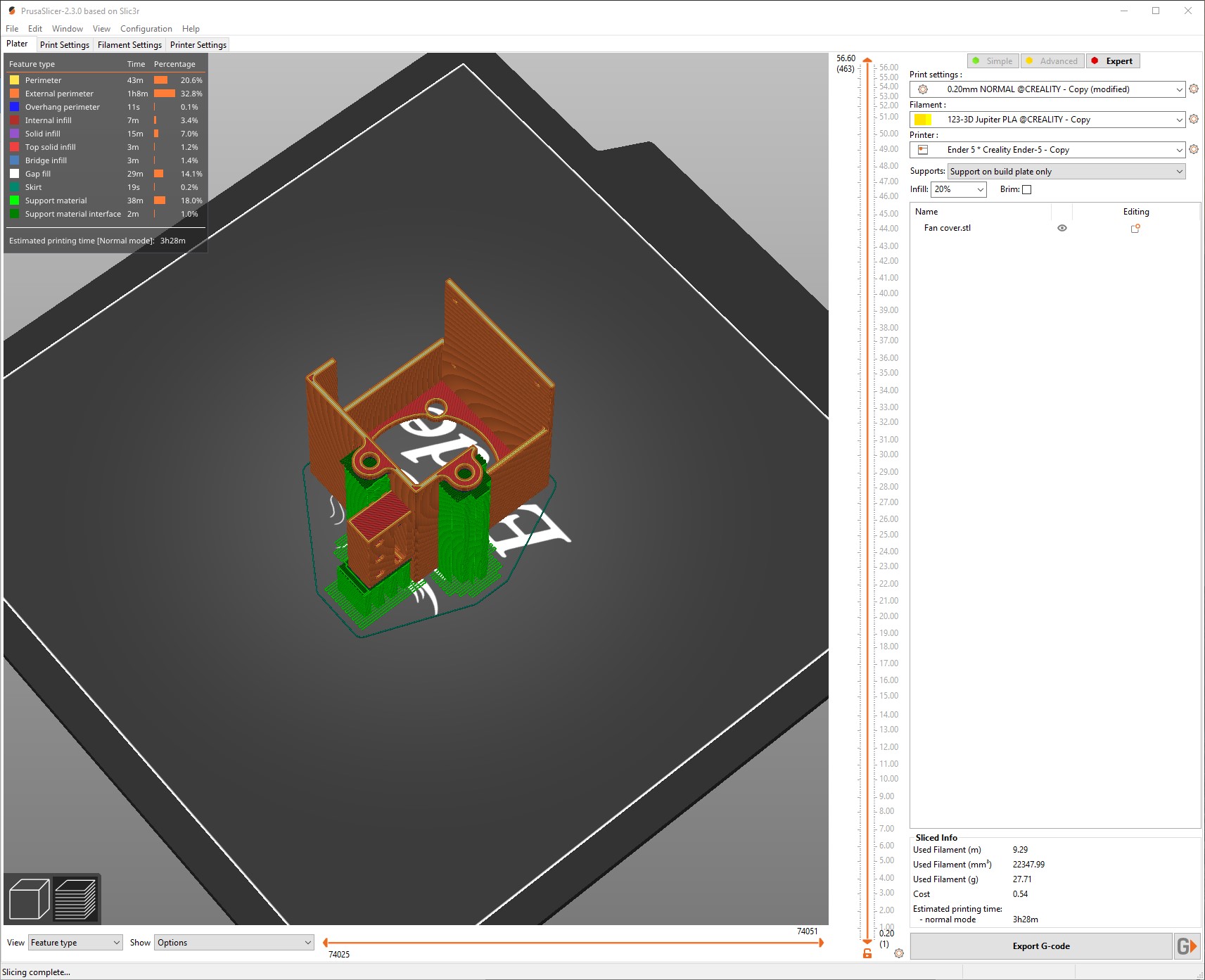Click the Skirt teal legend swatch
1205x980 pixels.
[14, 187]
